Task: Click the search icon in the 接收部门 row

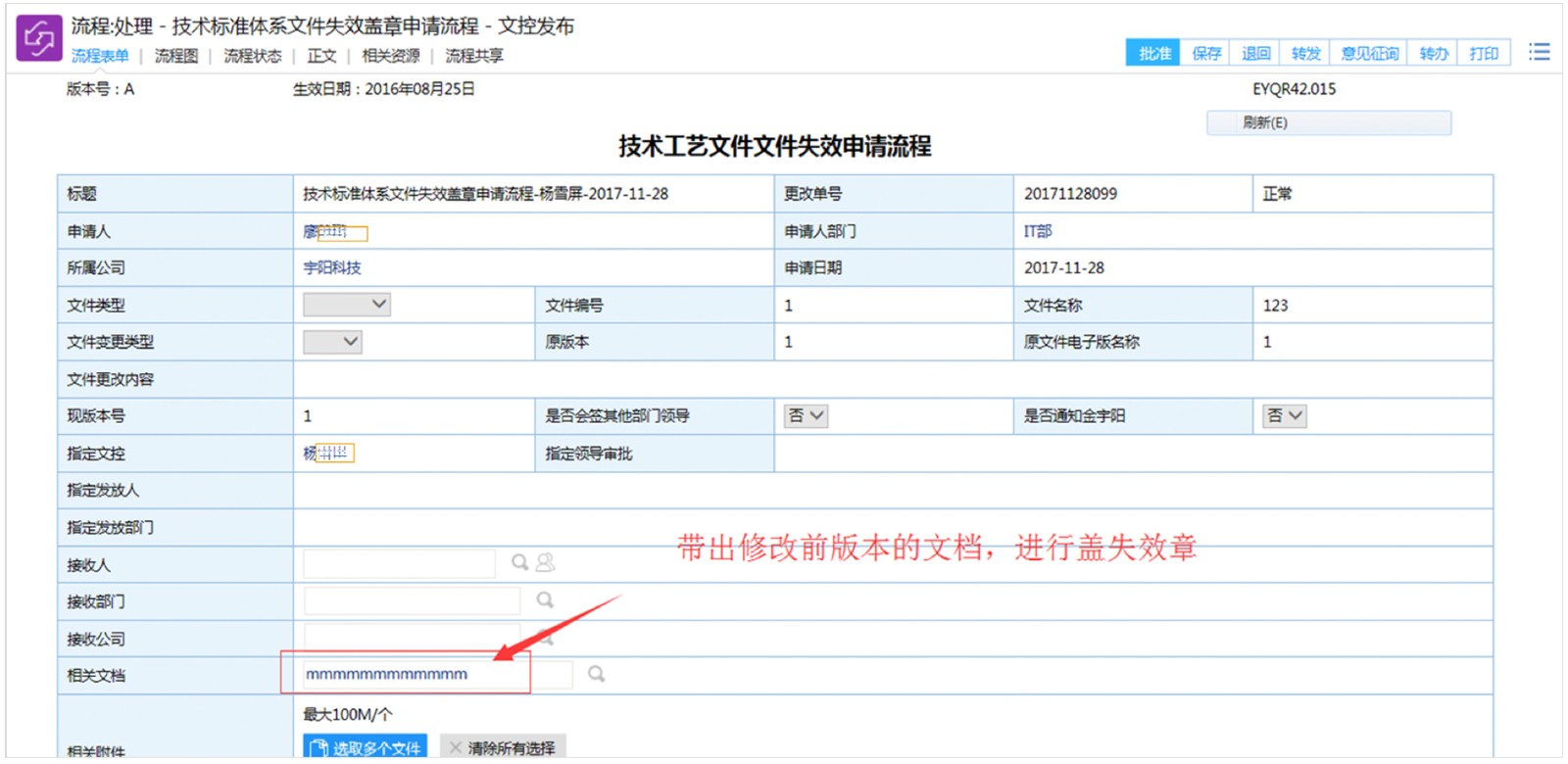Action: pos(545,599)
